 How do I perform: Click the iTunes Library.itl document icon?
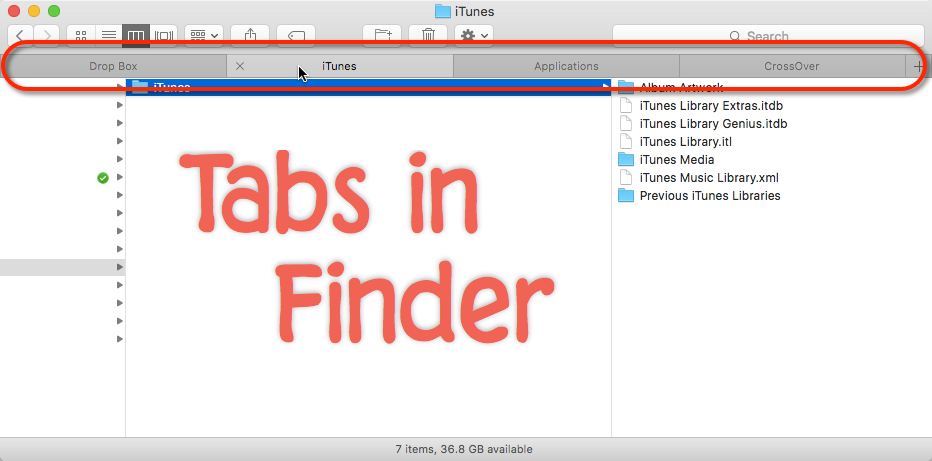point(625,141)
